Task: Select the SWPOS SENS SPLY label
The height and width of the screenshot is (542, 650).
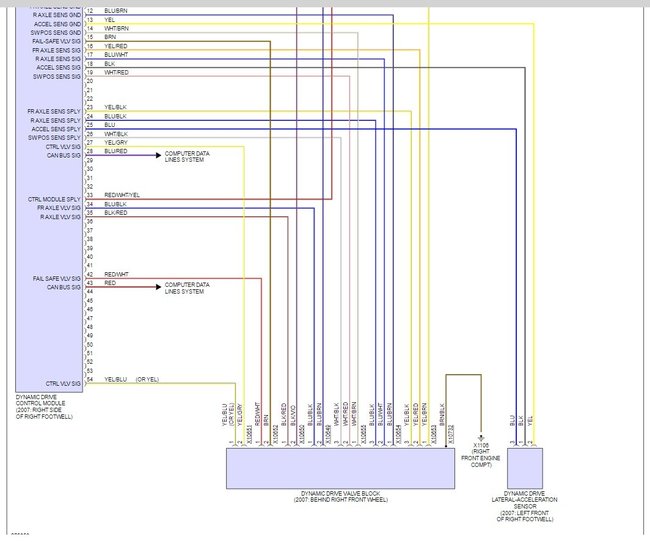Action: coord(54,138)
